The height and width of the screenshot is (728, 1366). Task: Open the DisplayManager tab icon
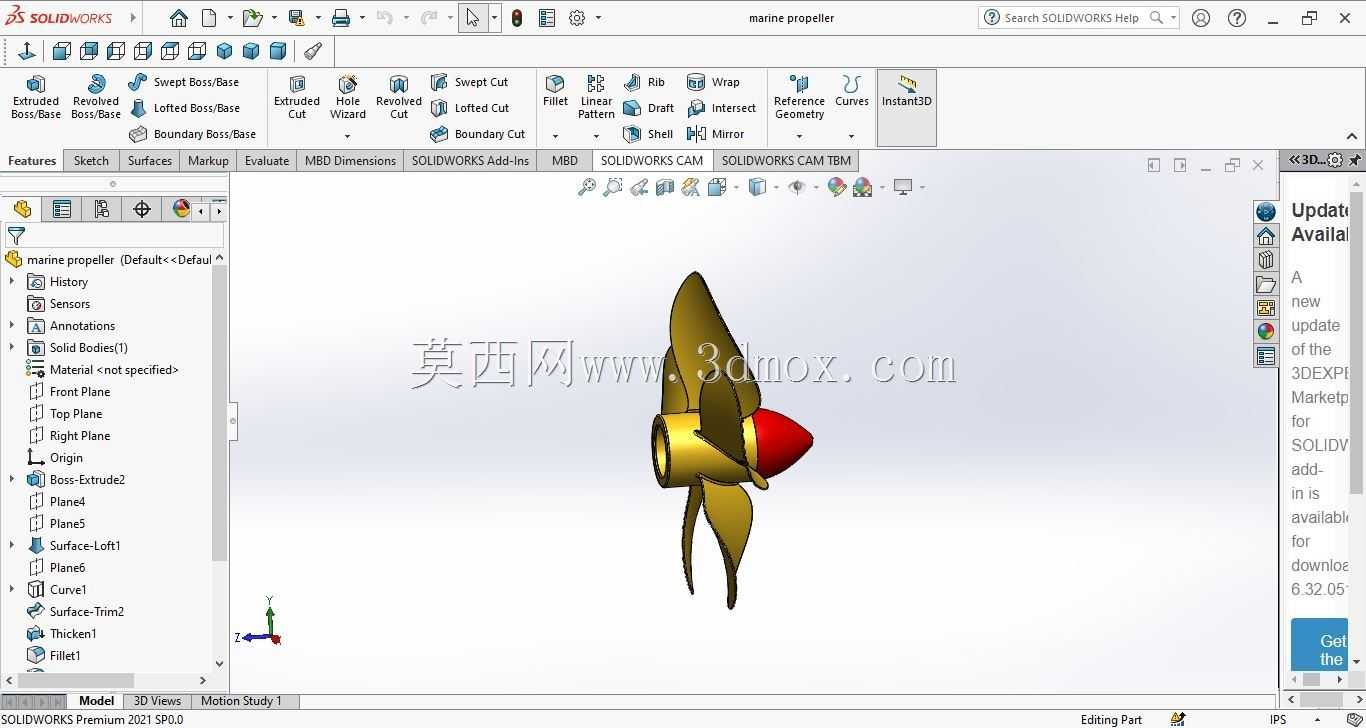[181, 209]
